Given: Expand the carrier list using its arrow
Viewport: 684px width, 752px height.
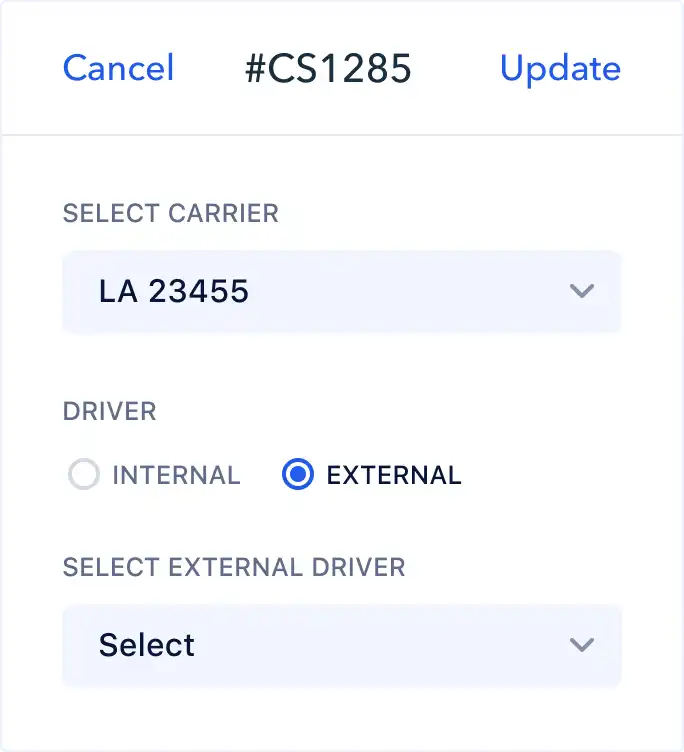Looking at the screenshot, I should point(581,292).
